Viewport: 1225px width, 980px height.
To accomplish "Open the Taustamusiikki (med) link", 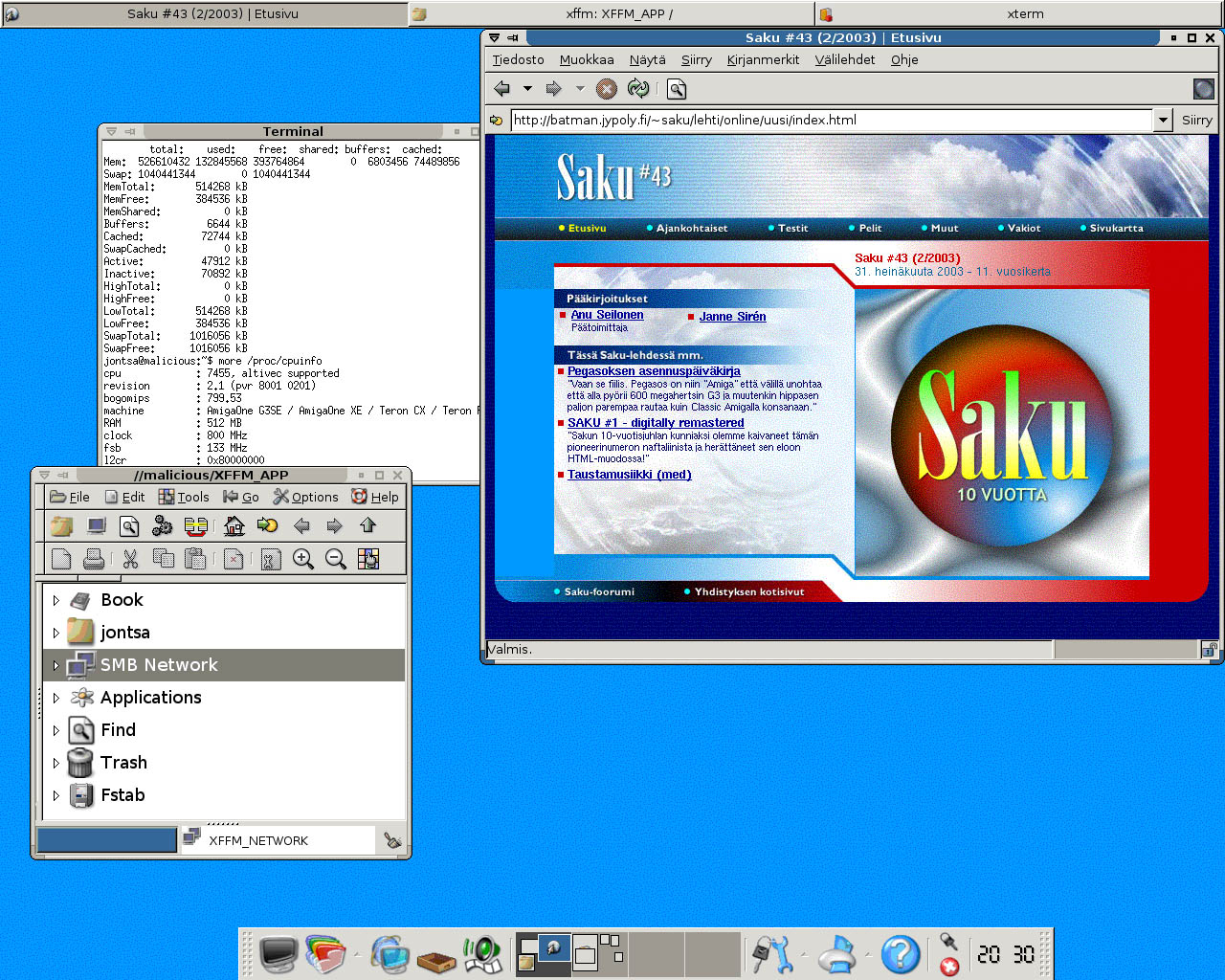I will [629, 475].
